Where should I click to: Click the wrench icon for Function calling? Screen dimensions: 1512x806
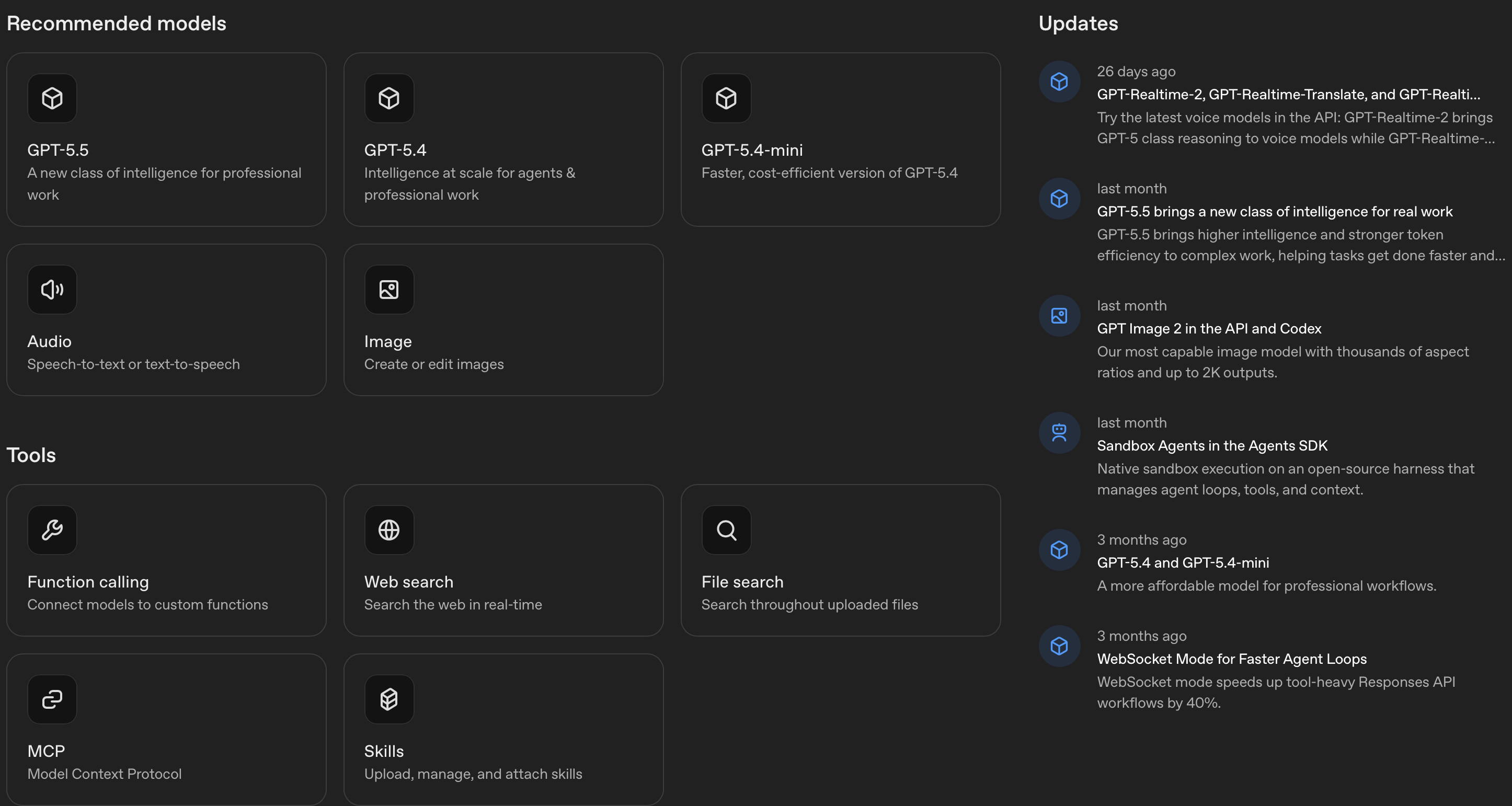click(x=52, y=529)
